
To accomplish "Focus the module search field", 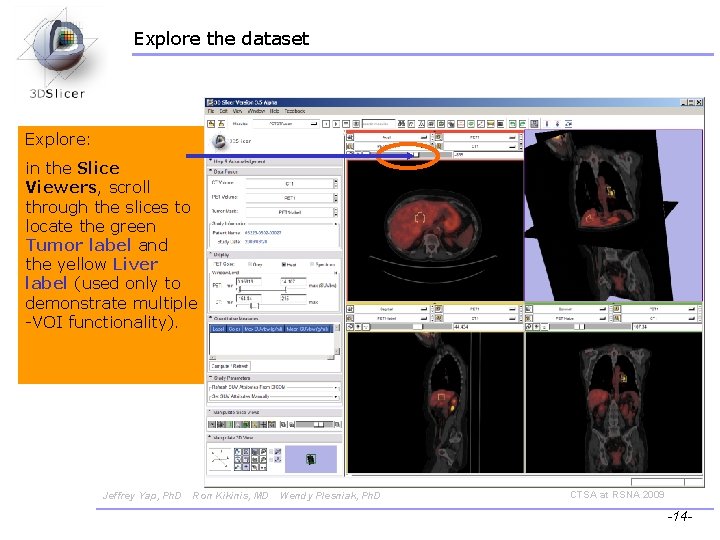I will [378, 124].
